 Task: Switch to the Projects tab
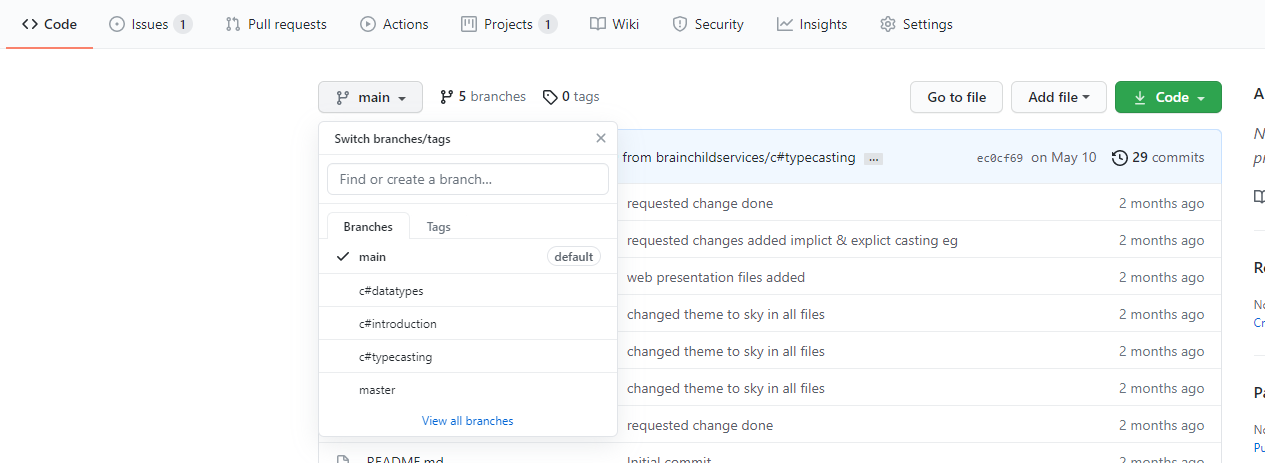point(509,24)
